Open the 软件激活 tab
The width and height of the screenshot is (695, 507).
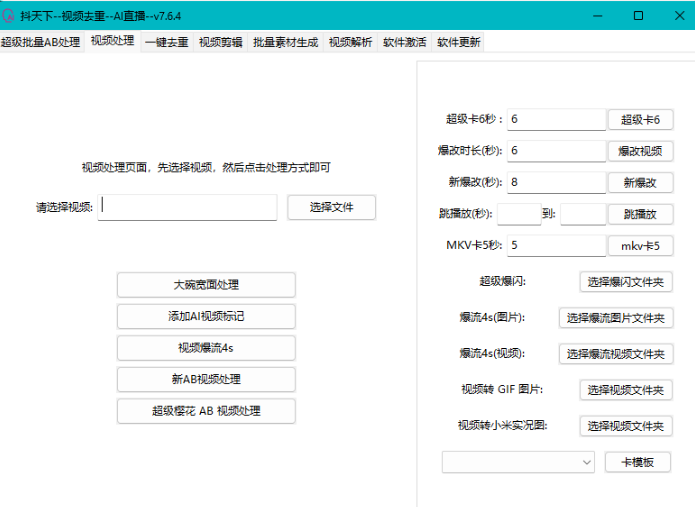(404, 42)
